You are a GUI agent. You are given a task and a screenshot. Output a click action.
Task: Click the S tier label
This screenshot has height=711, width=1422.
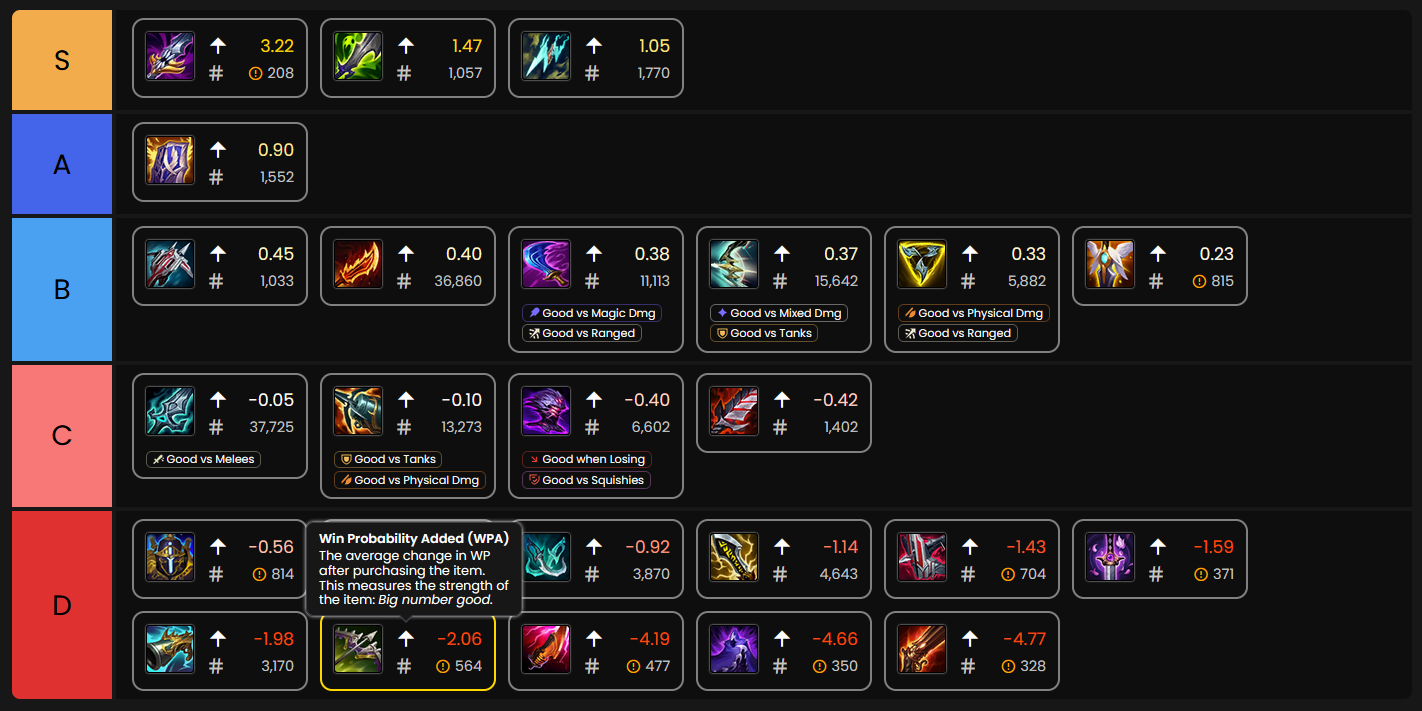click(x=62, y=60)
